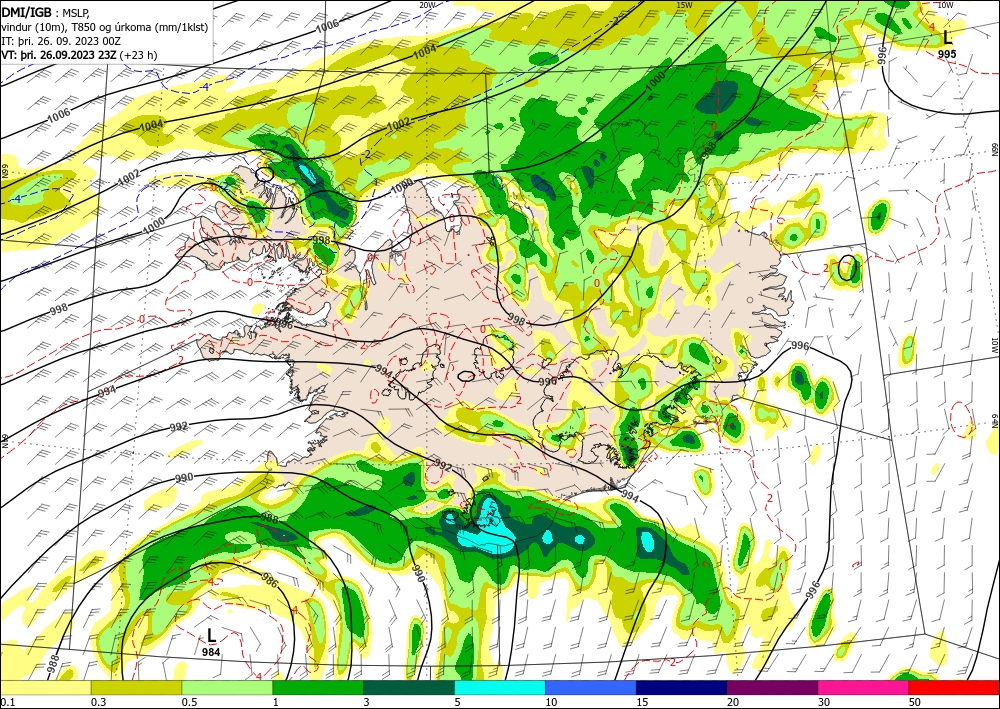Click the legend value '30'

click(x=823, y=702)
